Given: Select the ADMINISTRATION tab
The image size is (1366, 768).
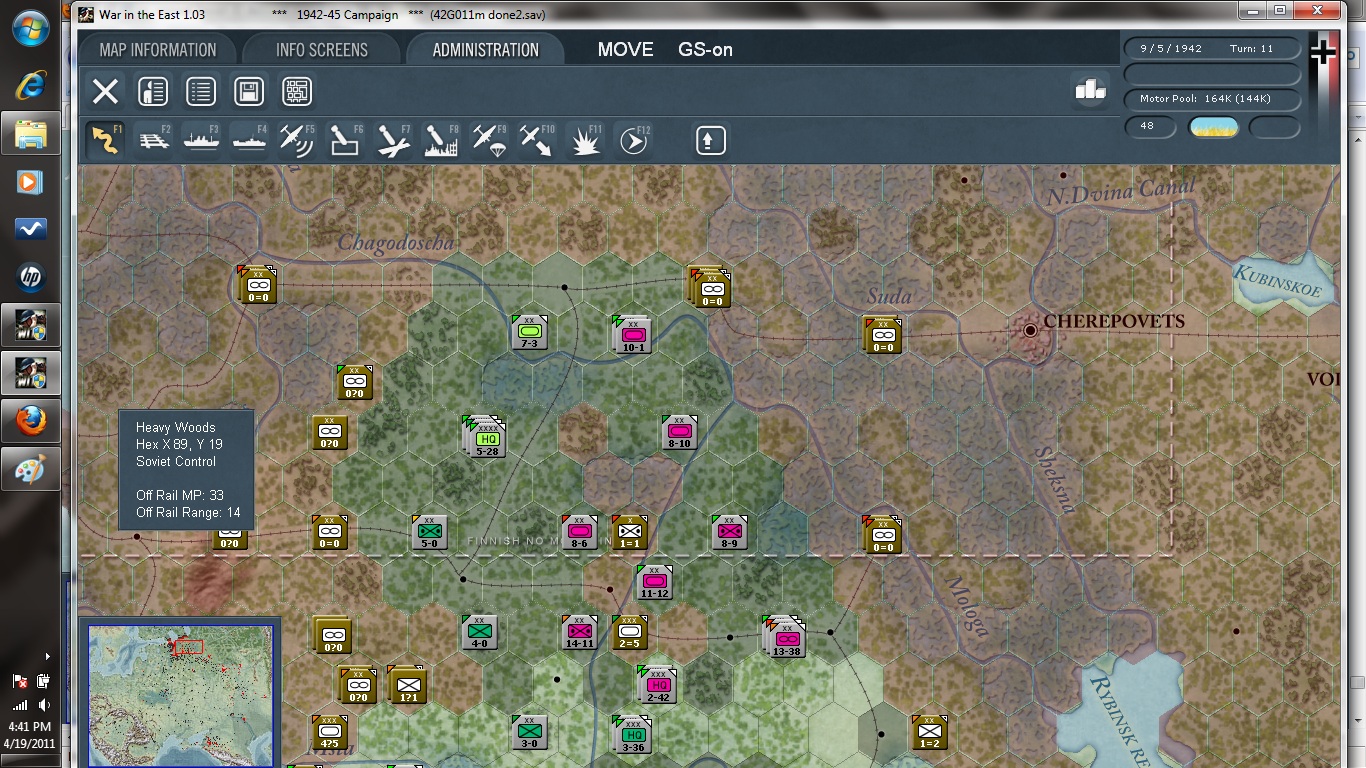Looking at the screenshot, I should click(x=486, y=50).
